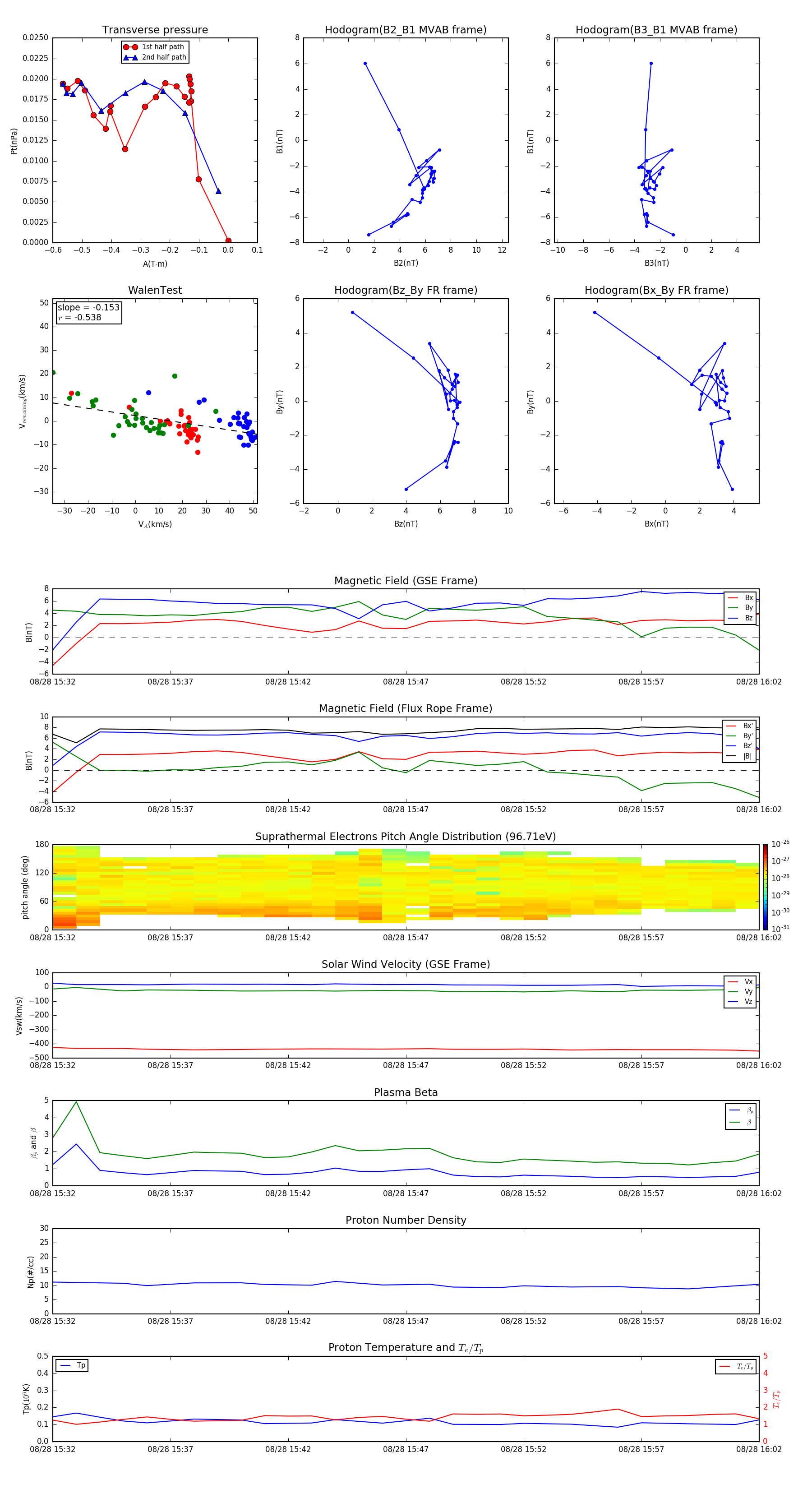Select the Bz' legend entry in Flux Rope plot
812x1489 pixels.
[740, 746]
